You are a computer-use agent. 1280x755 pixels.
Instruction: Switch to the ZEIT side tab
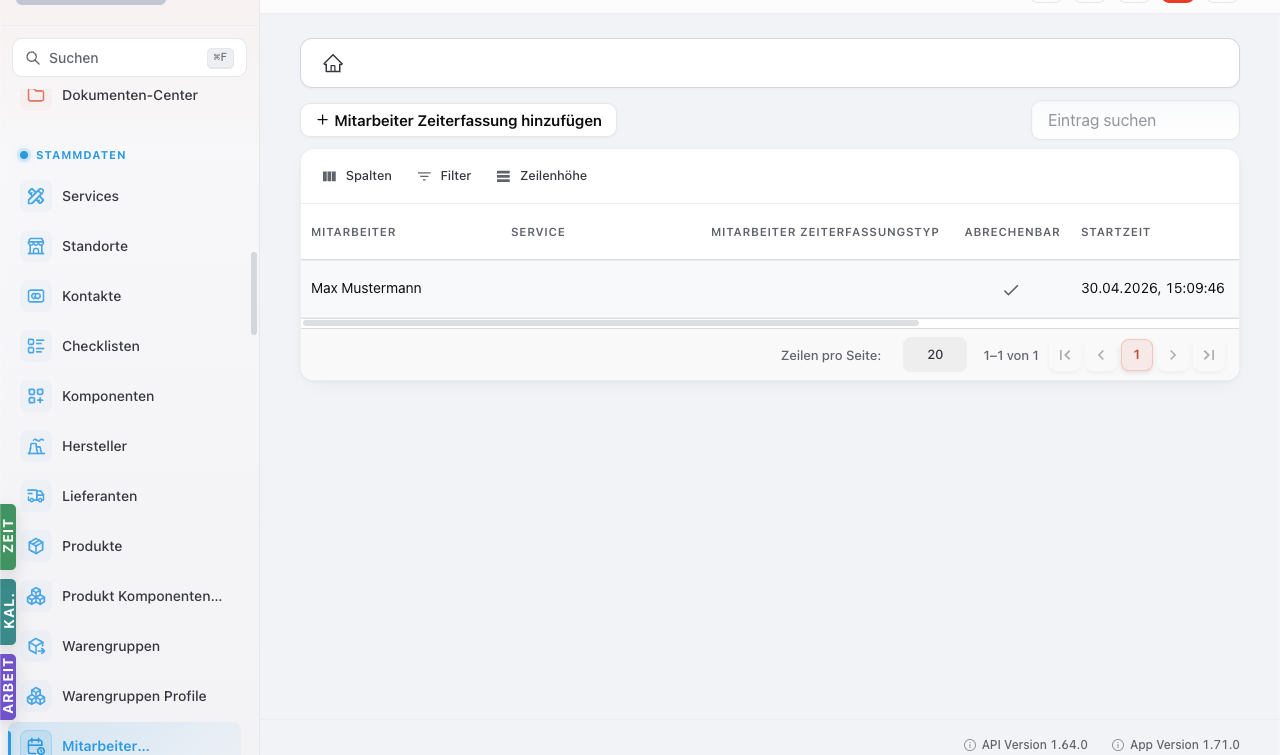[8, 537]
